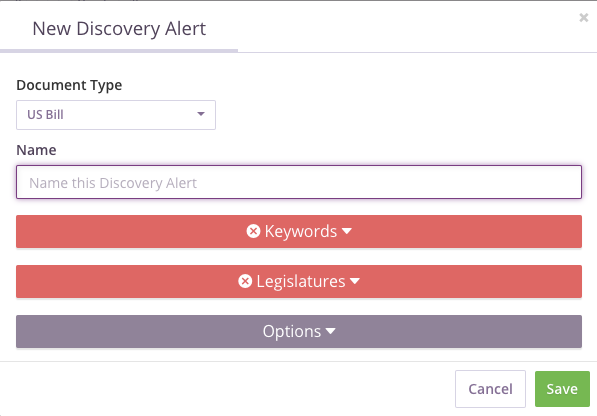Click the caret arrow after Legislatures
The width and height of the screenshot is (597, 416).
[x=354, y=281]
